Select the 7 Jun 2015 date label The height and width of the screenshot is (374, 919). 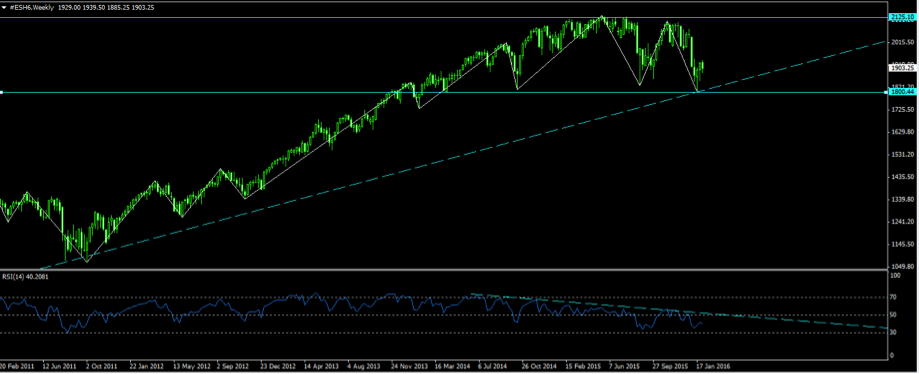tap(624, 365)
